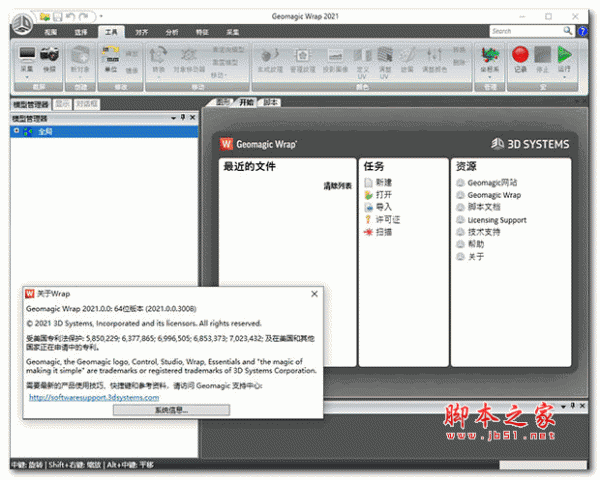This screenshot has width=600, height=480.
Task: Open the 帮助 resource link
Action: coord(476,244)
